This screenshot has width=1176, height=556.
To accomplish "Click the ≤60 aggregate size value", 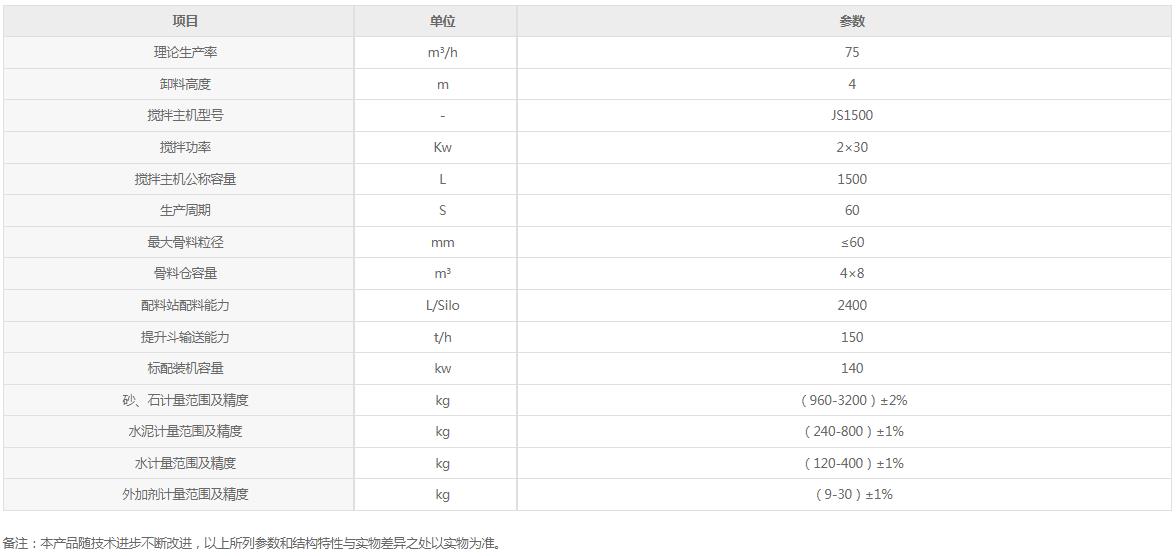I will pyautogui.click(x=852, y=242).
